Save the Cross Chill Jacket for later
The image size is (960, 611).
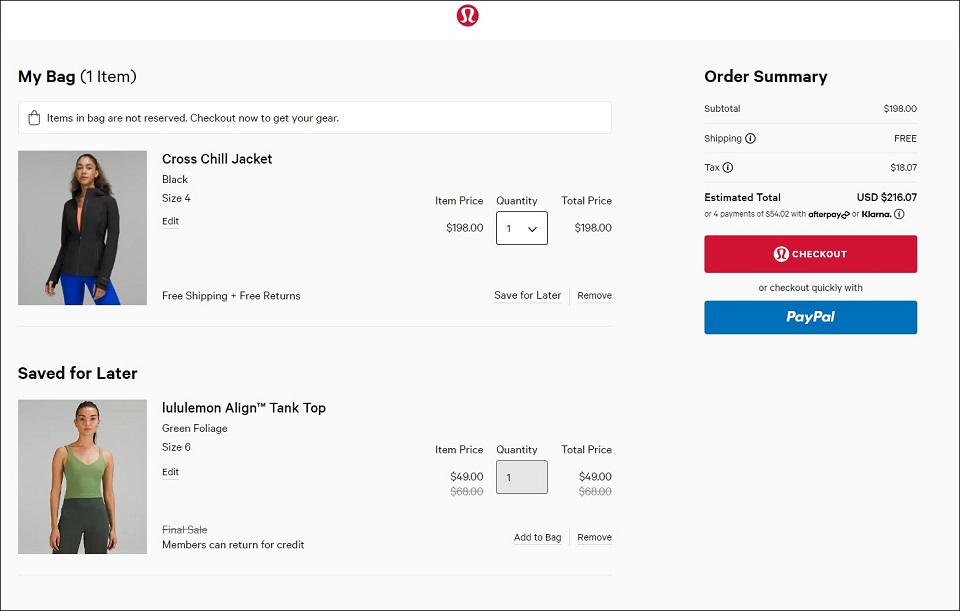pyautogui.click(x=527, y=295)
